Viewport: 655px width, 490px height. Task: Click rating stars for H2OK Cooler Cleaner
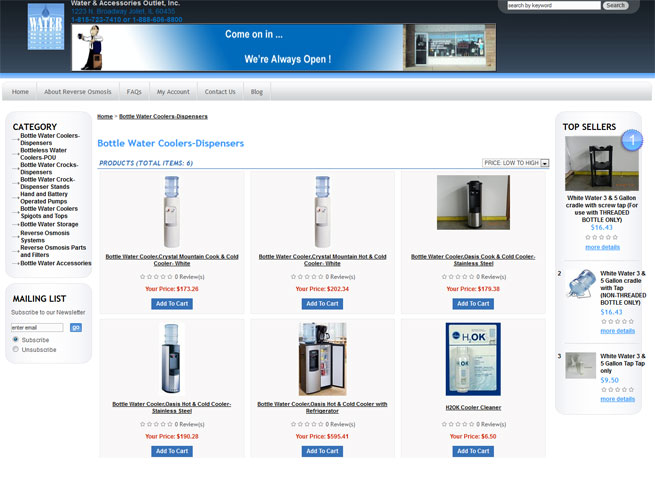coord(457,424)
